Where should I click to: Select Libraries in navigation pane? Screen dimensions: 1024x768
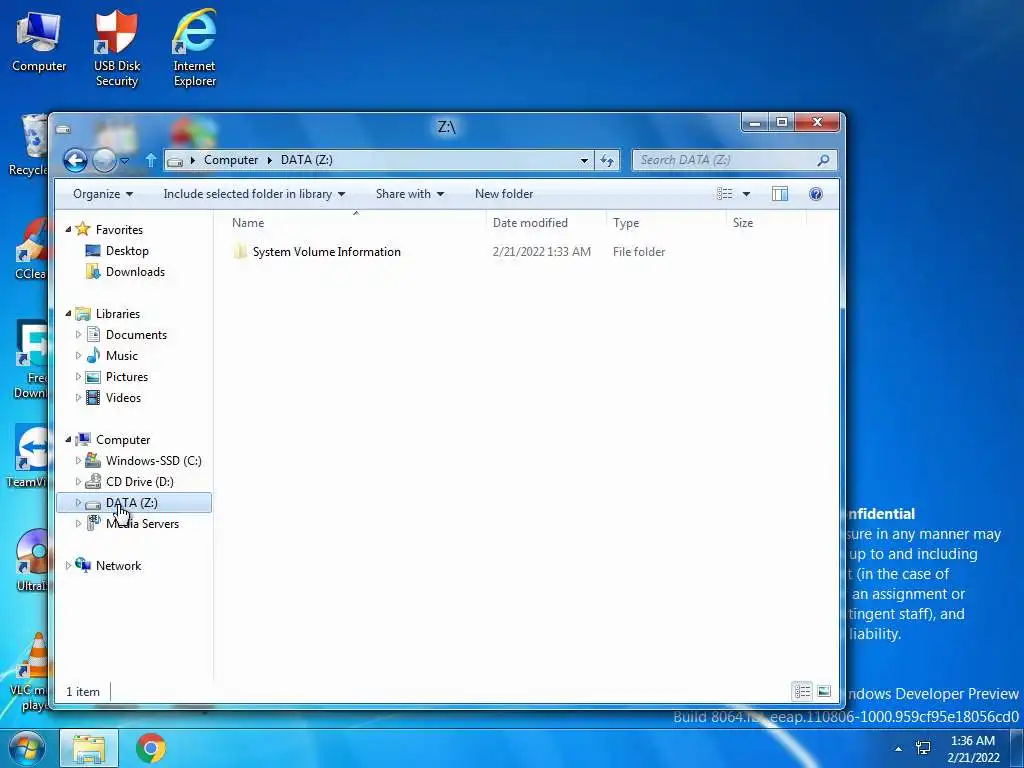[x=118, y=314]
